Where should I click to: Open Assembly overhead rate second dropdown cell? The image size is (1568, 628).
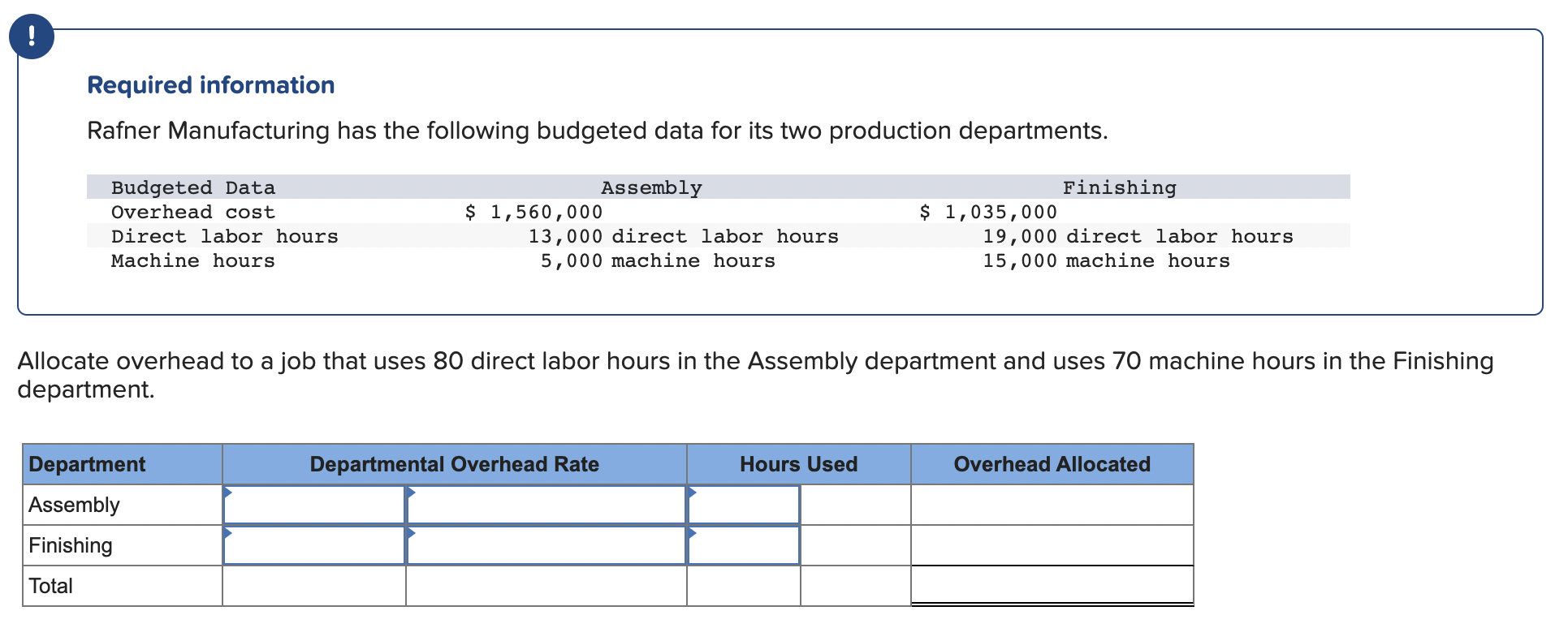point(546,505)
